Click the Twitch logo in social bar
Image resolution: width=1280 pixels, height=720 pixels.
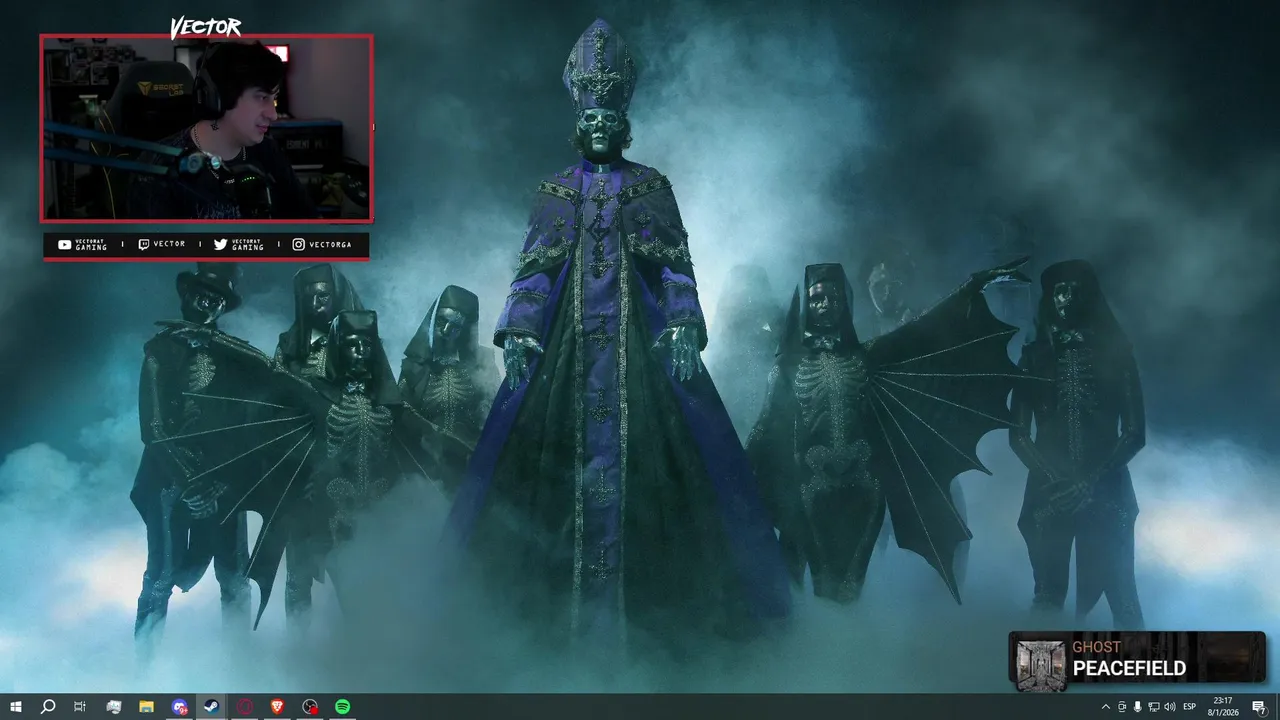(x=143, y=244)
